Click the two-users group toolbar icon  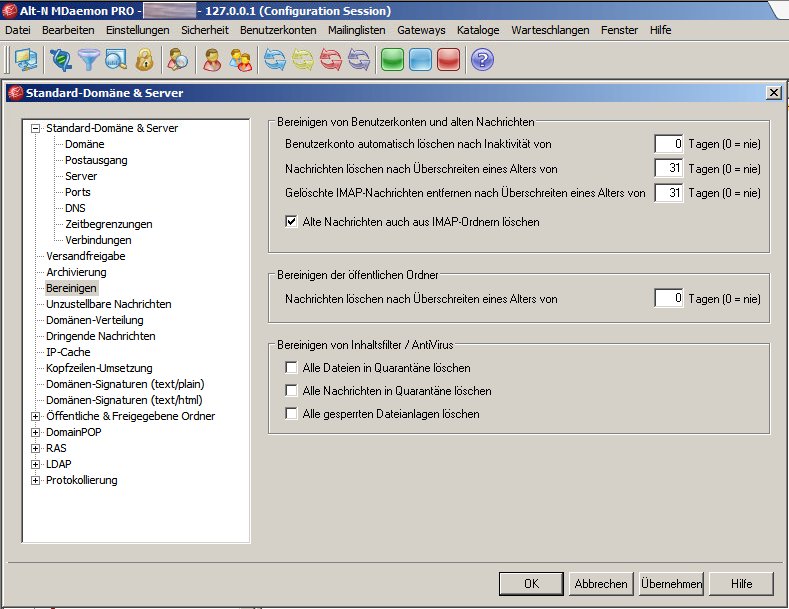[240, 60]
